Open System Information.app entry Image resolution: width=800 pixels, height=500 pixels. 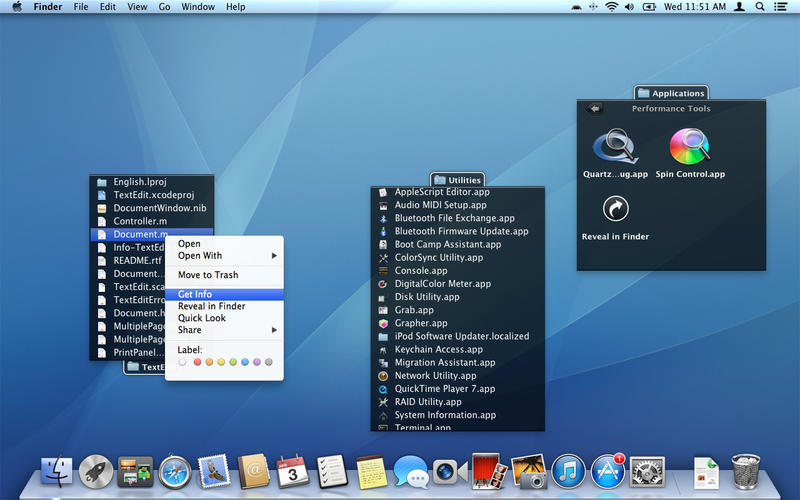pos(458,415)
